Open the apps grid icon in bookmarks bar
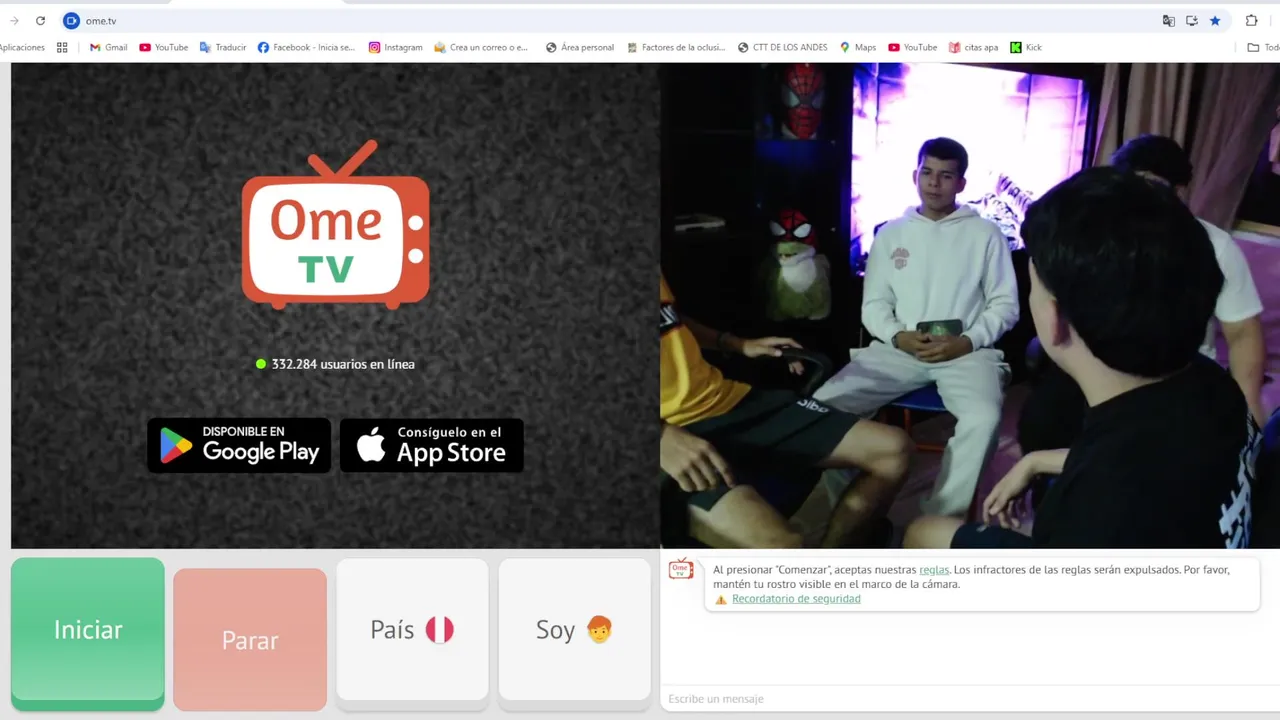Image resolution: width=1280 pixels, height=720 pixels. pos(62,47)
